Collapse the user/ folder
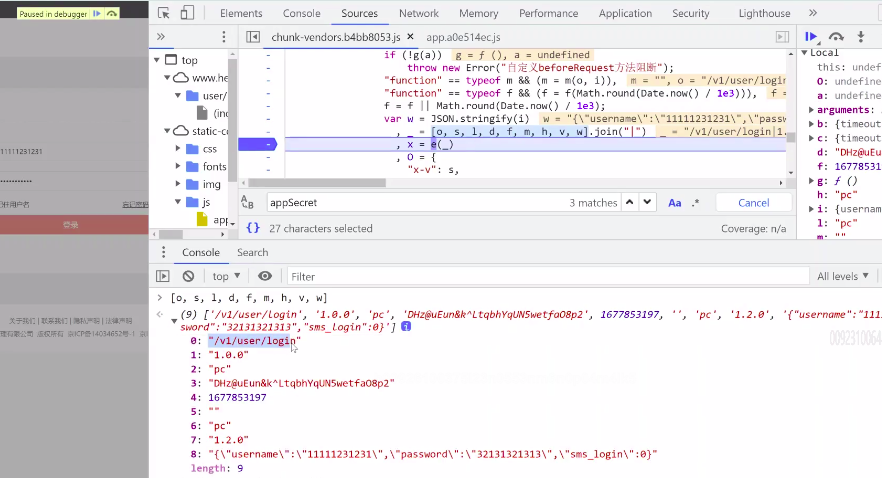The height and width of the screenshot is (478, 882). point(178,96)
